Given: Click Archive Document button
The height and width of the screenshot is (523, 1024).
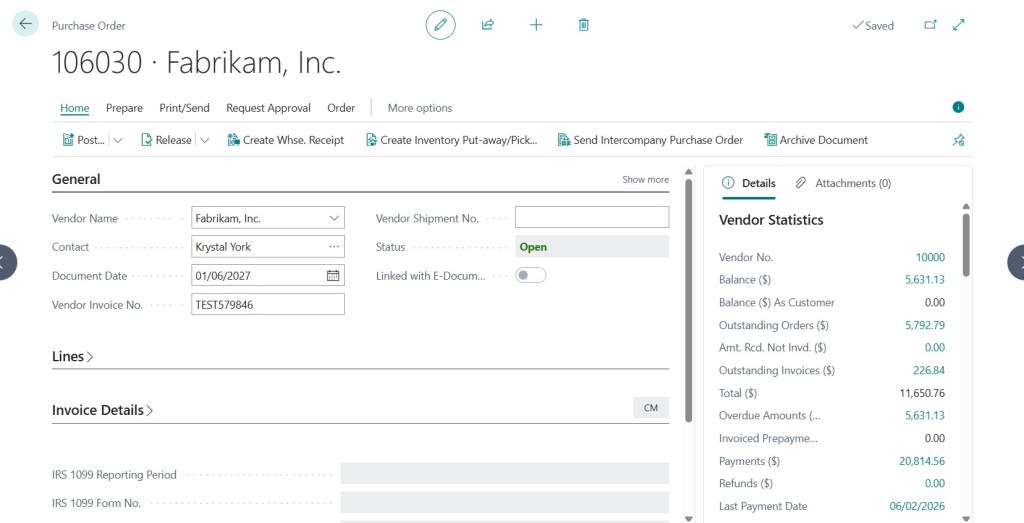Looking at the screenshot, I should pyautogui.click(x=816, y=140).
